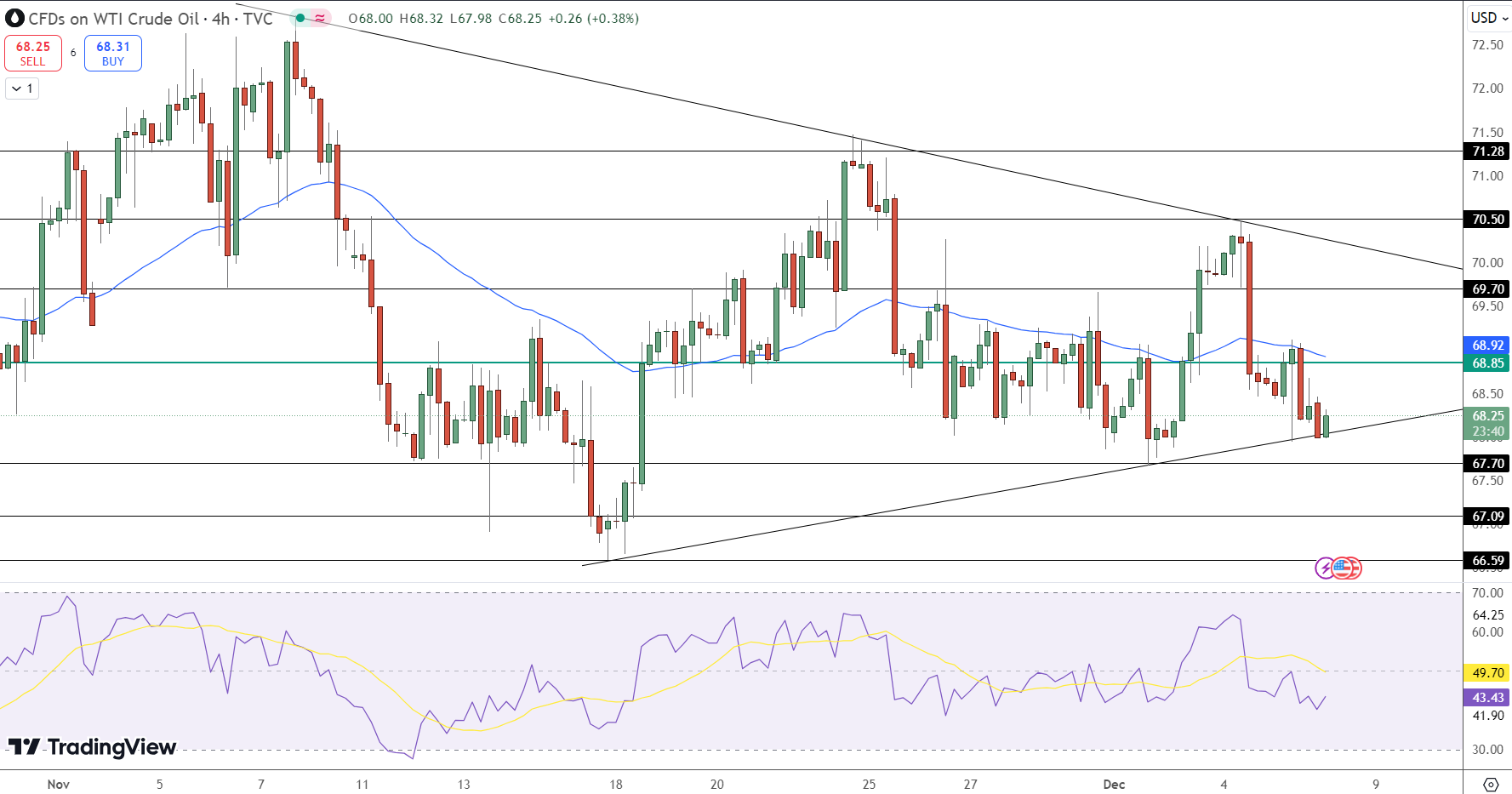Click the 71.00 price scale value

pos(1487,176)
